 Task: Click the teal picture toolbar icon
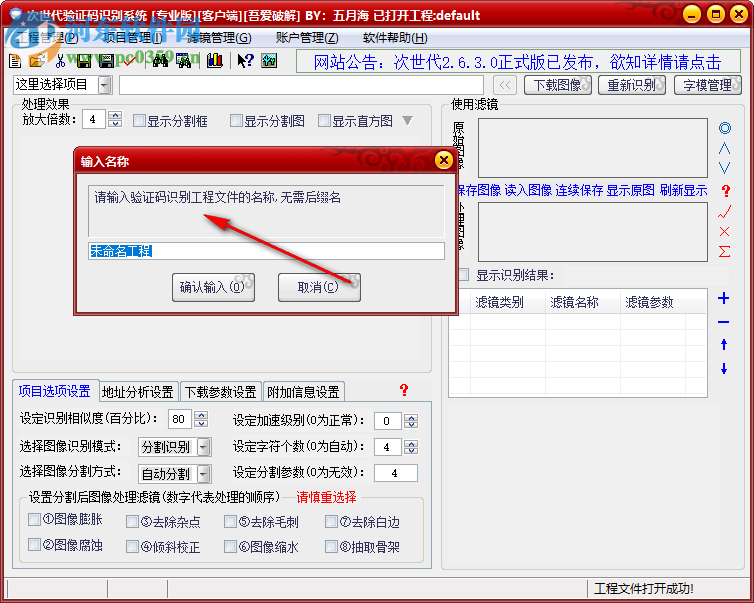coord(269,61)
